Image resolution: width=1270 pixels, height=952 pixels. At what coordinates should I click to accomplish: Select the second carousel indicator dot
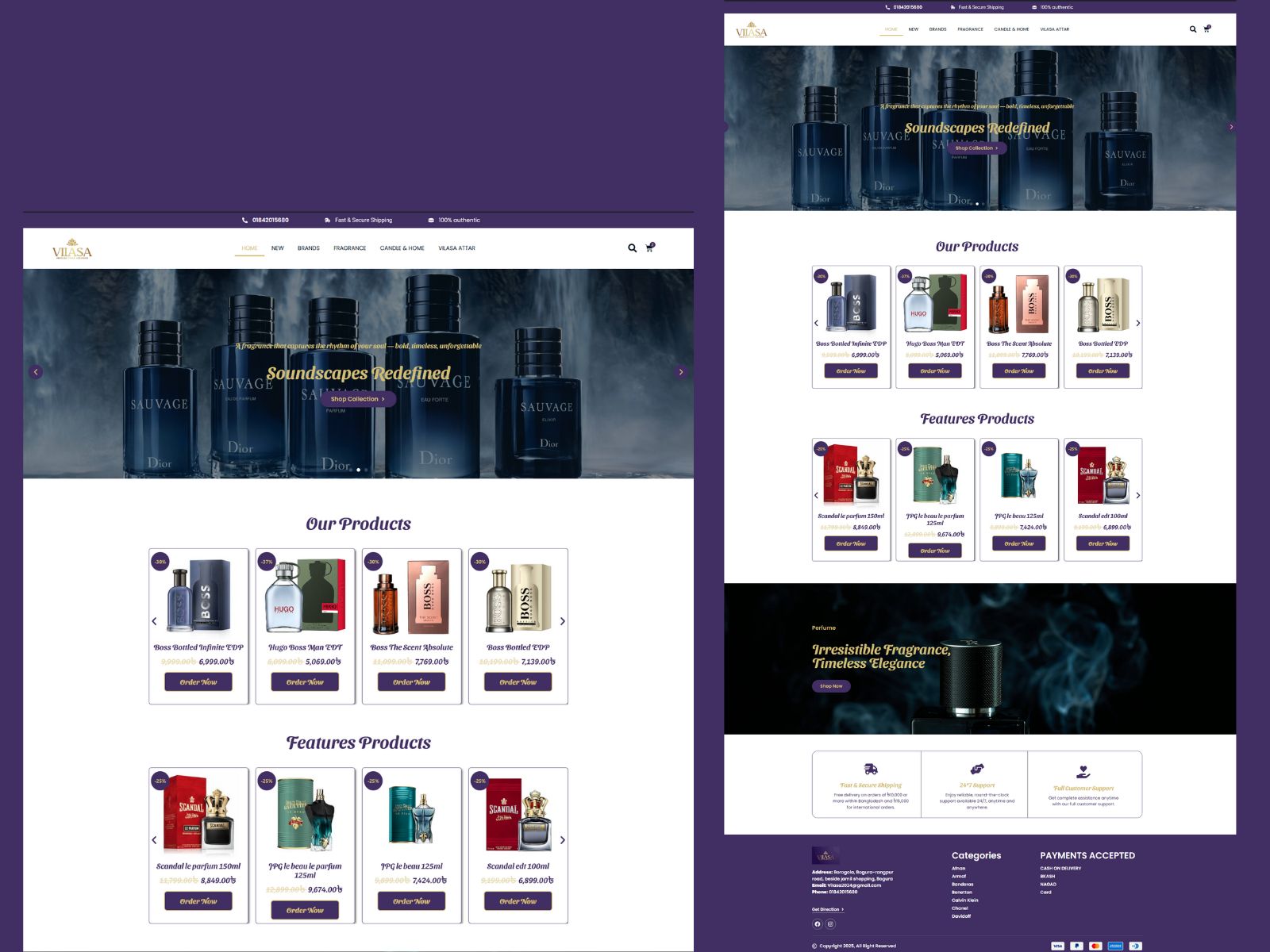pos(359,470)
